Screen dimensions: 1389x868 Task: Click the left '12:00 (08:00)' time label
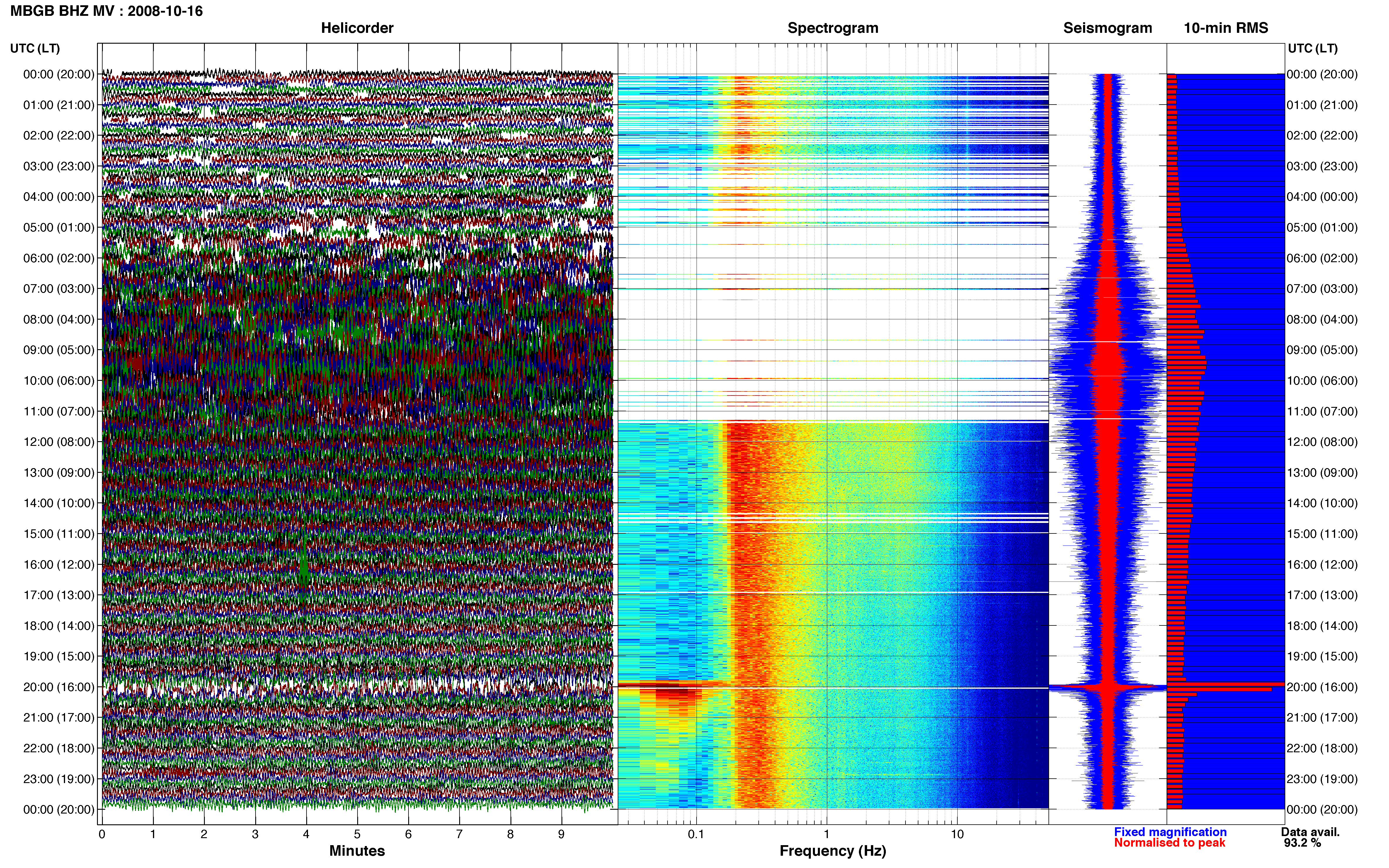tap(59, 442)
